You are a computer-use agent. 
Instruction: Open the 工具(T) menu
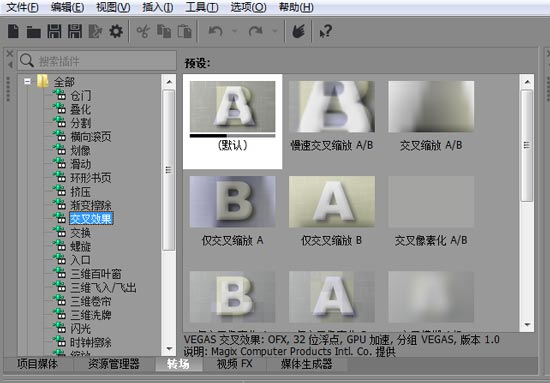202,7
